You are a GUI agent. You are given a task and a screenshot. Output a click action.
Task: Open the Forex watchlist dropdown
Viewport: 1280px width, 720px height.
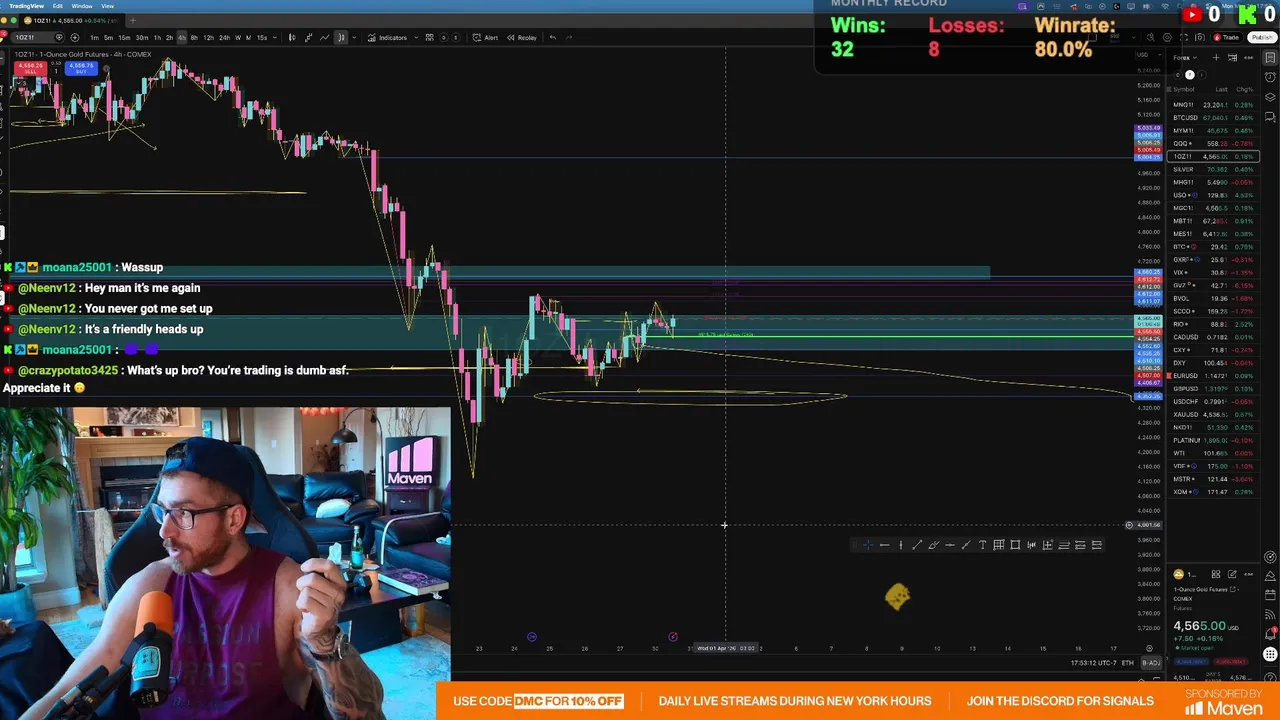[1185, 57]
